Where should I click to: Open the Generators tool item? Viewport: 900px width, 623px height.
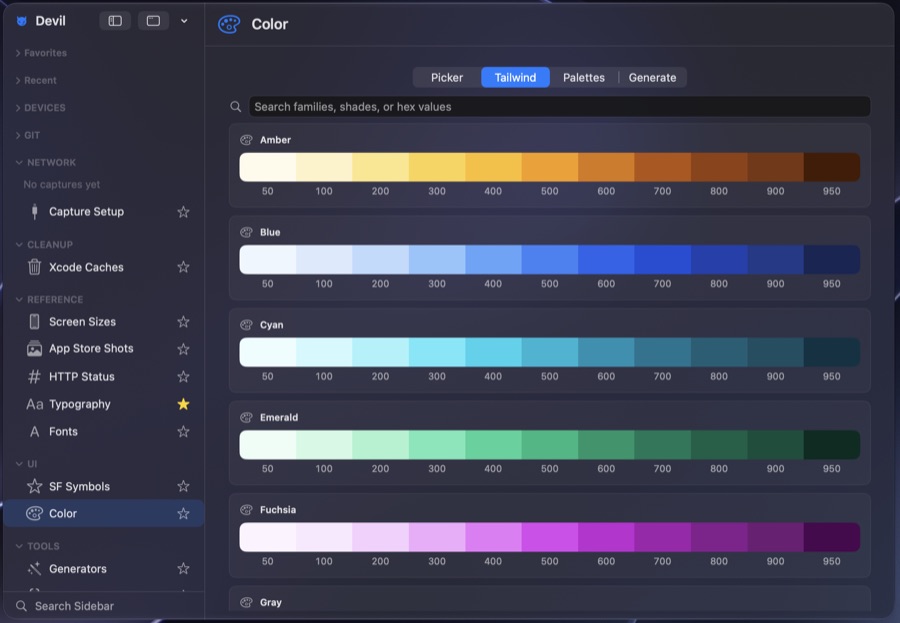tap(104, 568)
